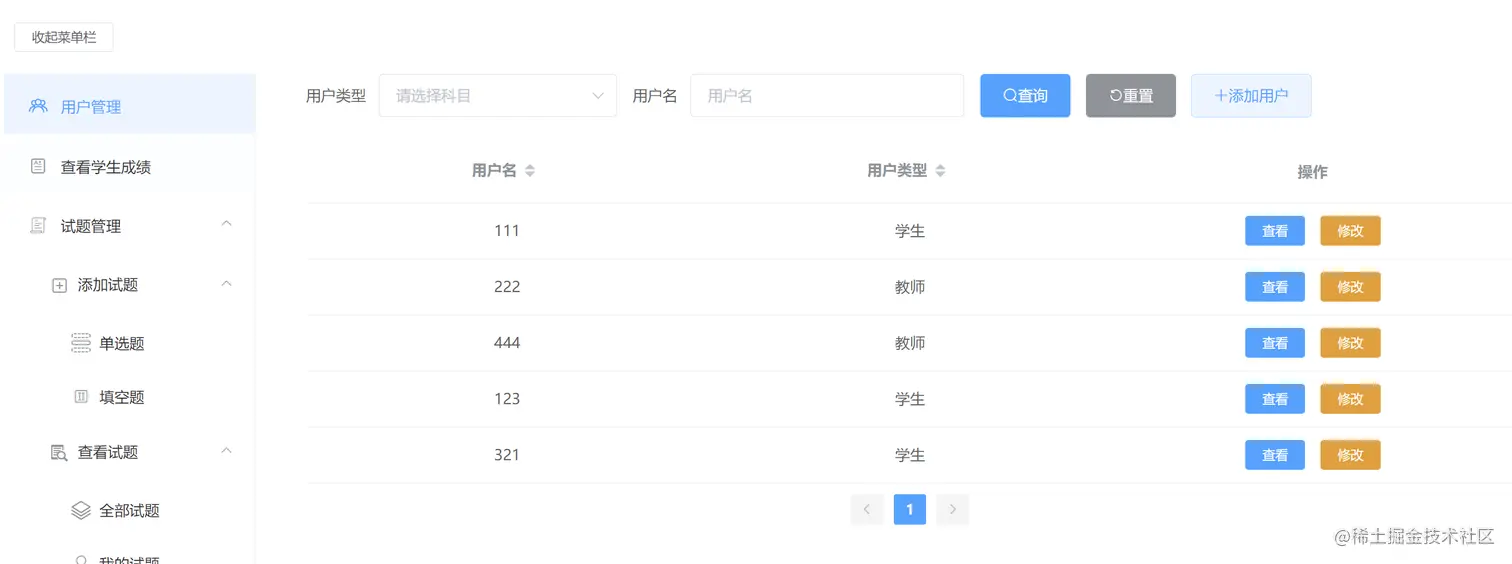
Task: Collapse the 试题管理 submenu chevron
Action: (227, 224)
